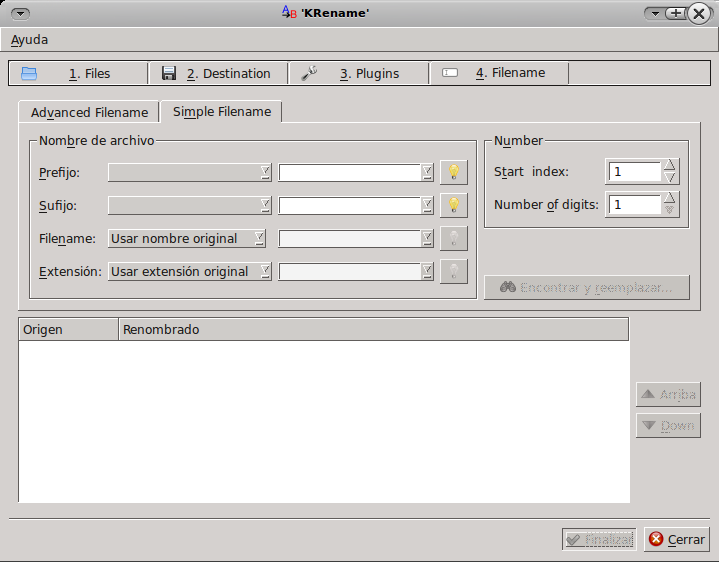Decrease the Start index value
This screenshot has height=562, width=719.
pos(669,177)
